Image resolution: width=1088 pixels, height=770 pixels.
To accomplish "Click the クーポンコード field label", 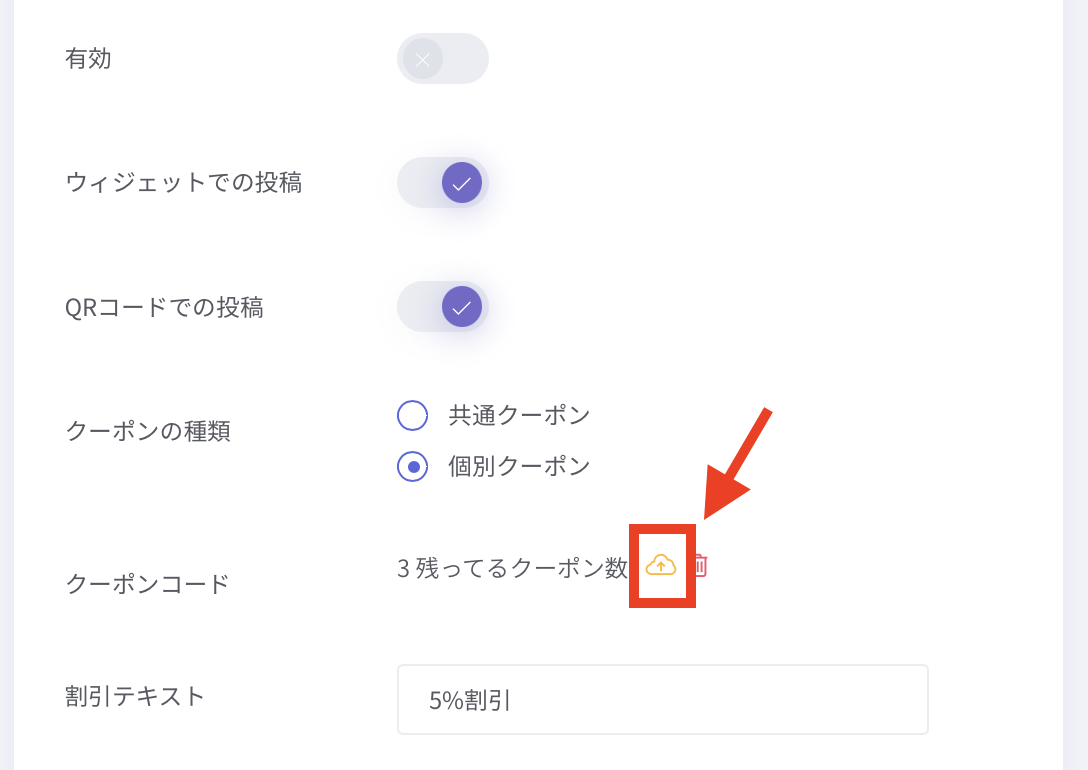I will [148, 584].
